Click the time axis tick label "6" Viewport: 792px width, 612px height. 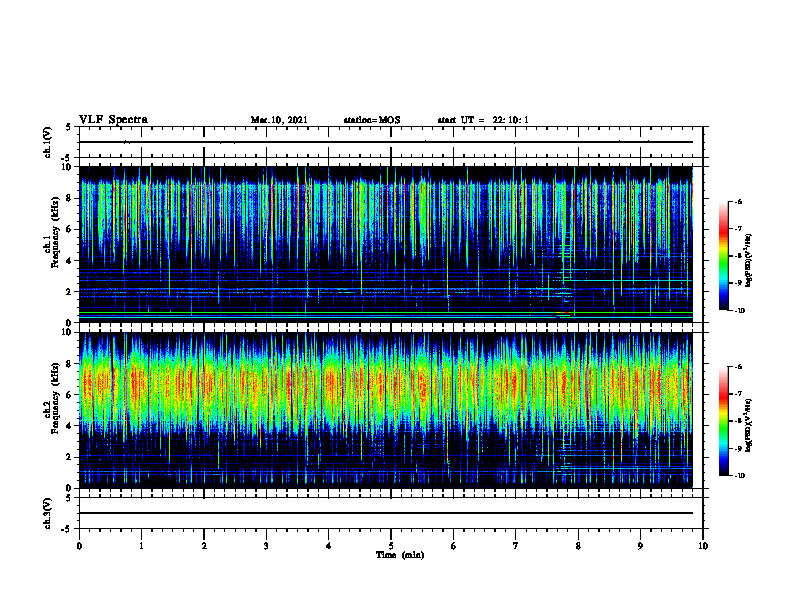(454, 546)
